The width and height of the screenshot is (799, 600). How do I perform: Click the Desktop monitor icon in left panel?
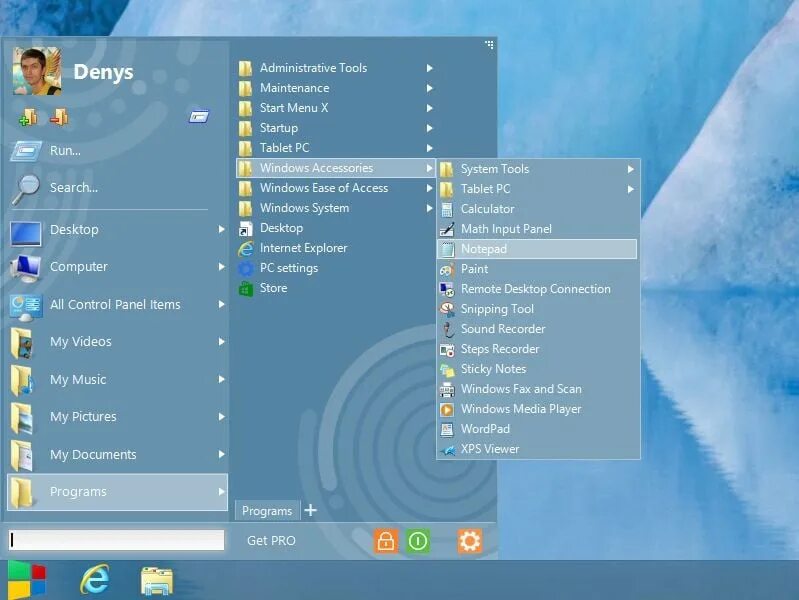[x=25, y=234]
